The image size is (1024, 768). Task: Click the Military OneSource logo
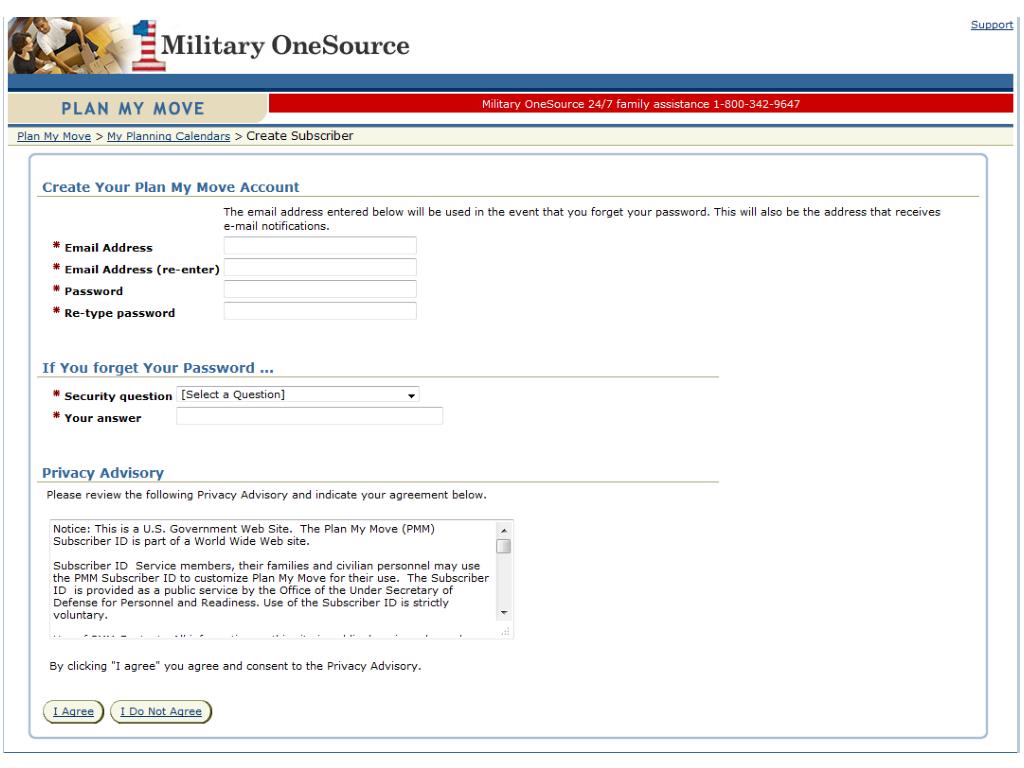coord(271,46)
